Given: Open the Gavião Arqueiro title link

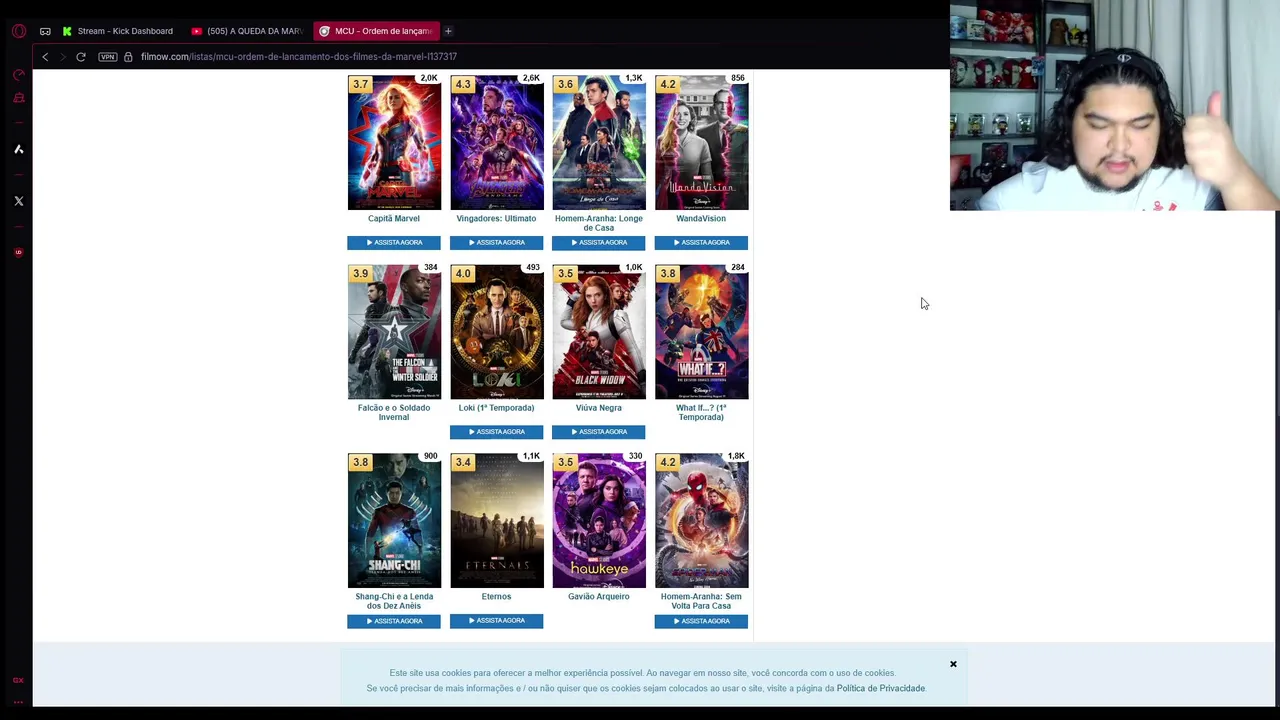Looking at the screenshot, I should point(599,597).
